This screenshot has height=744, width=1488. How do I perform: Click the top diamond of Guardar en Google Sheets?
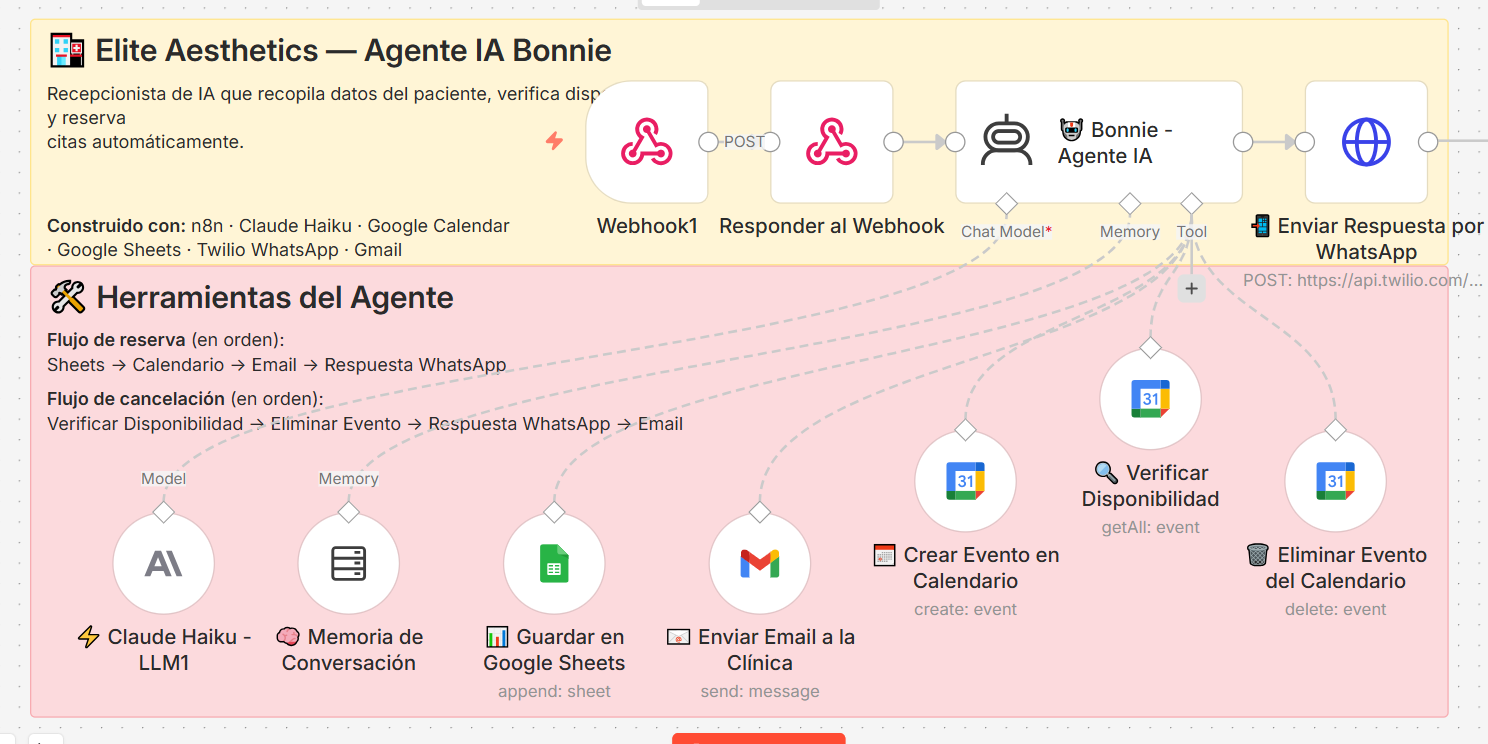click(554, 512)
